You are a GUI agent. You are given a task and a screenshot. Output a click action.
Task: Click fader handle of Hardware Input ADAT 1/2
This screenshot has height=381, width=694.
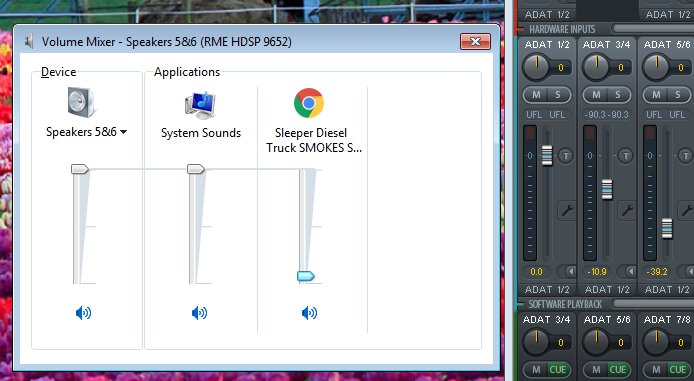point(547,155)
